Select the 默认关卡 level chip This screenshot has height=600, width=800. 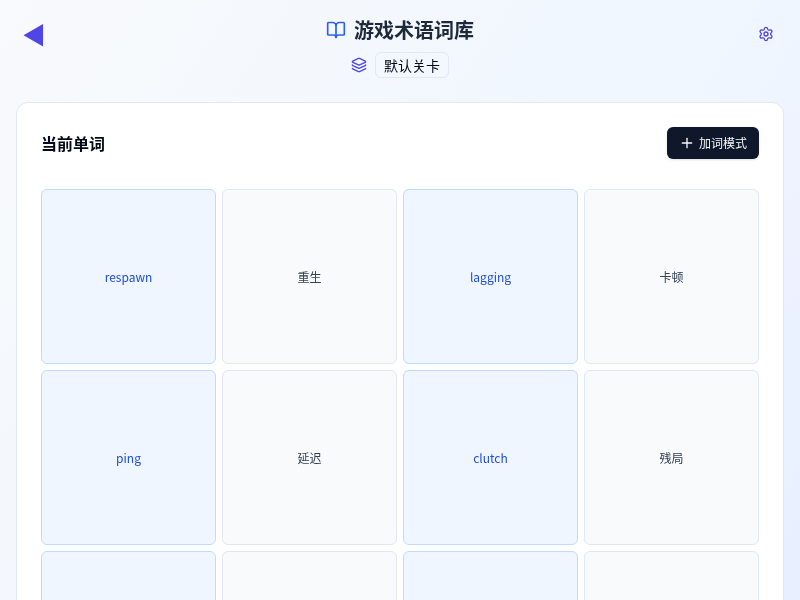[x=412, y=64]
